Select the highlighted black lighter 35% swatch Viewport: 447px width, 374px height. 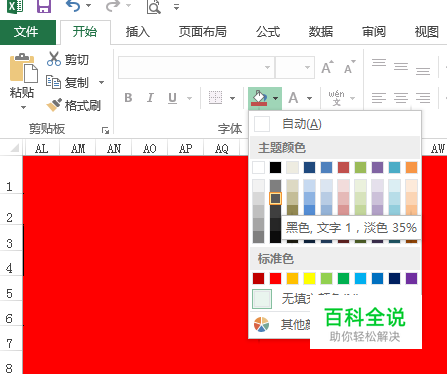point(275,199)
